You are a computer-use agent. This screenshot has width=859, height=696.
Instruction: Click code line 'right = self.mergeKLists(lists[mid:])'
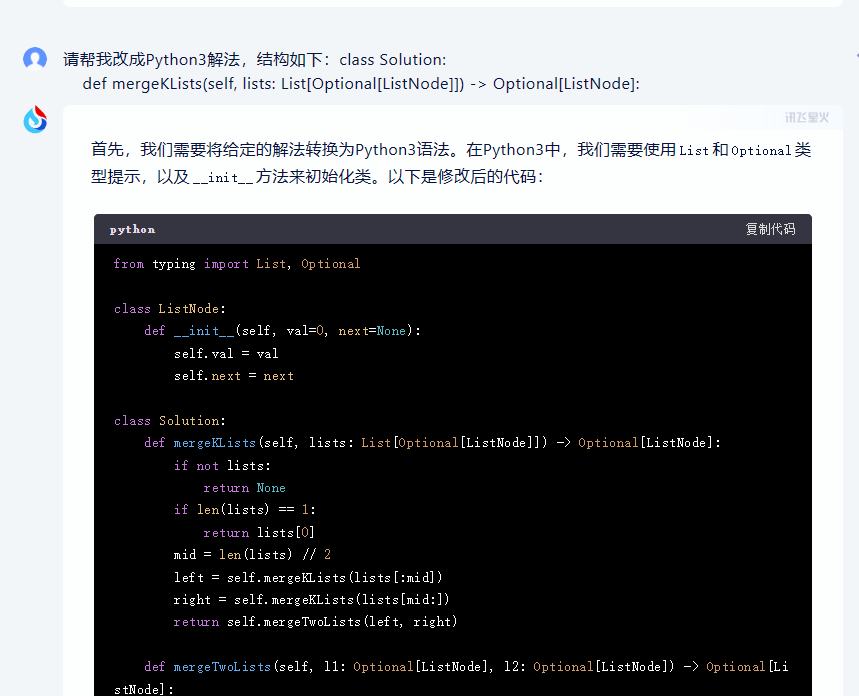pyautogui.click(x=312, y=600)
